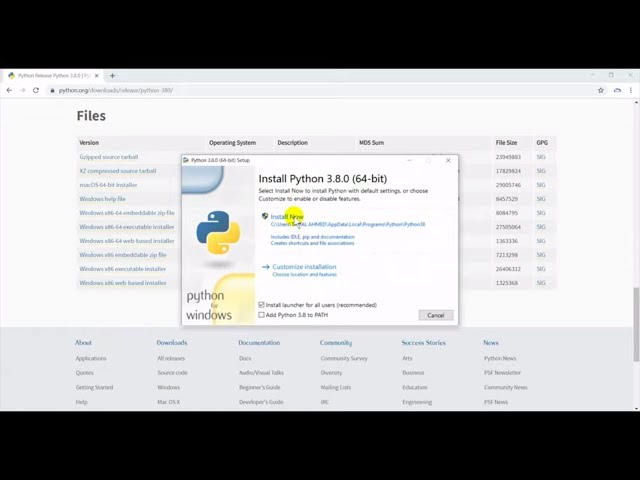Bookmark this page with the star icon
The height and width of the screenshot is (480, 640).
[601, 90]
